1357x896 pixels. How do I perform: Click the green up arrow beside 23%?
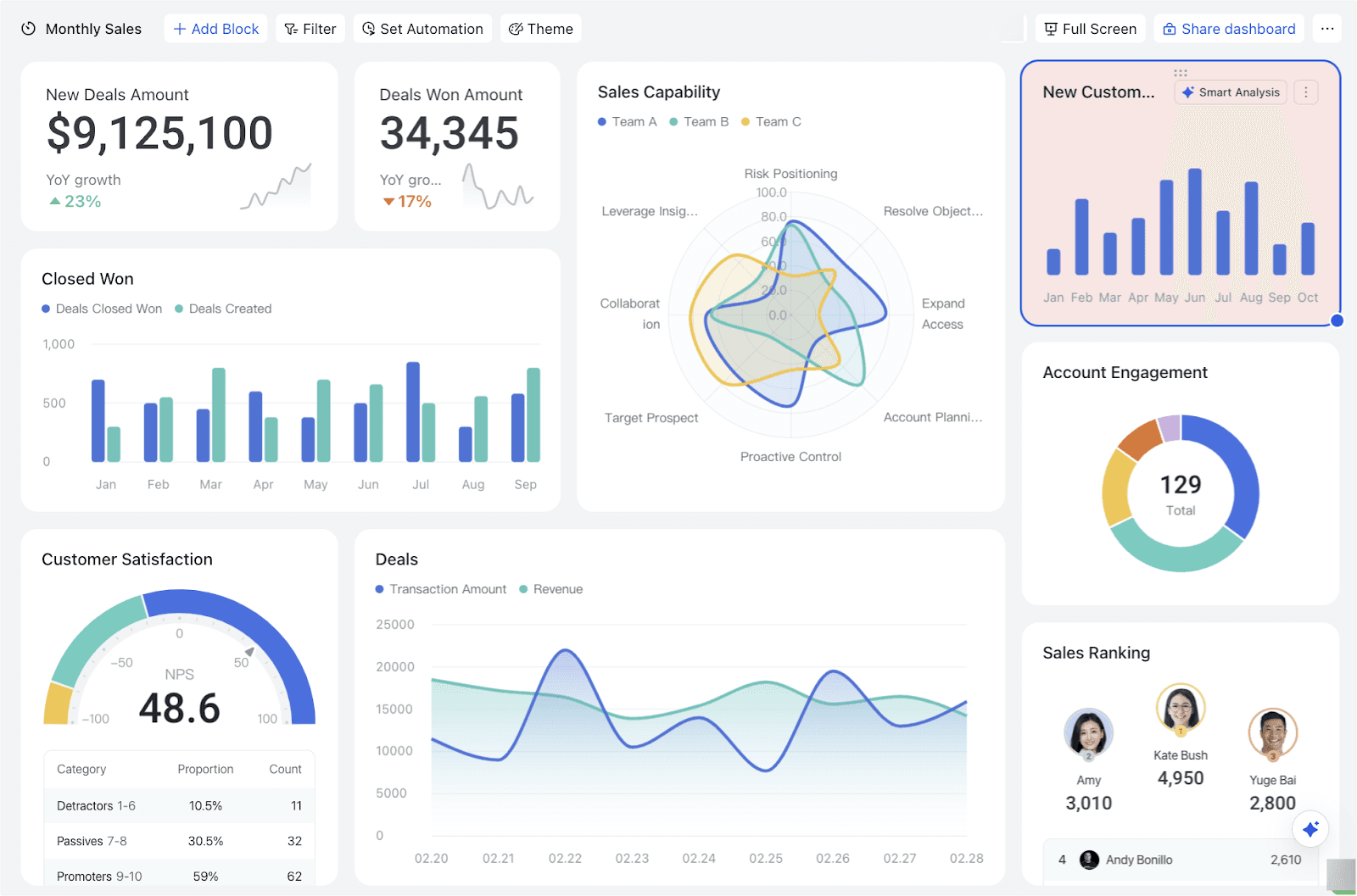click(55, 202)
